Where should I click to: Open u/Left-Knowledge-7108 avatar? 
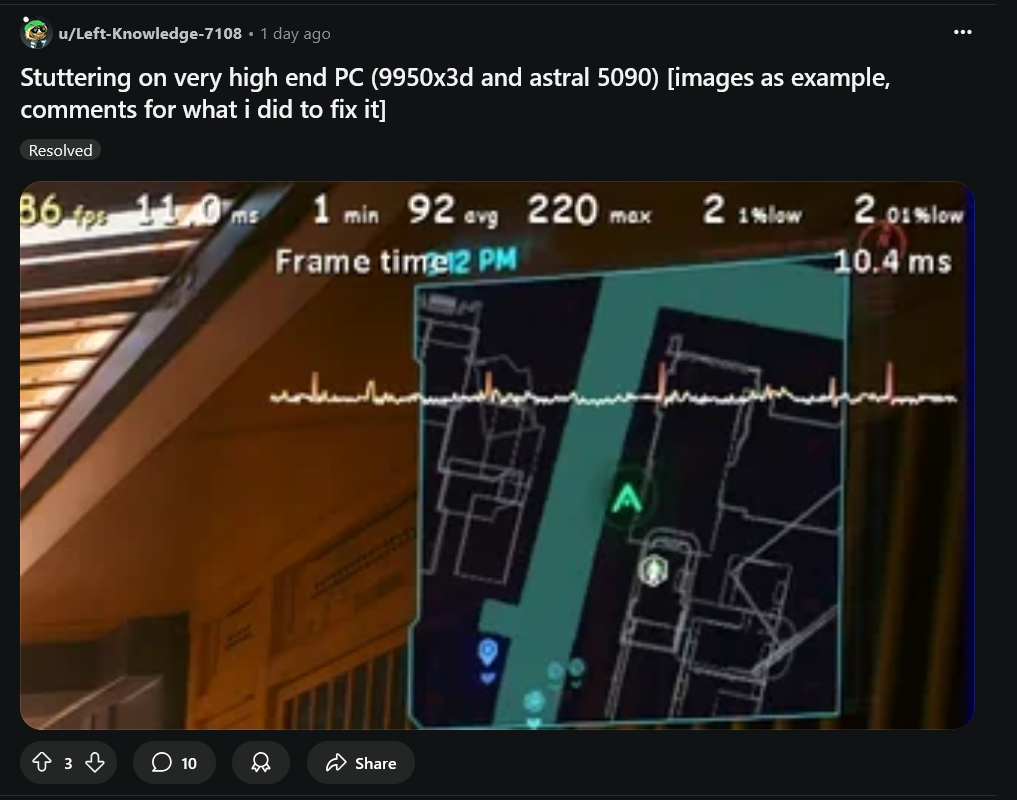[x=36, y=32]
